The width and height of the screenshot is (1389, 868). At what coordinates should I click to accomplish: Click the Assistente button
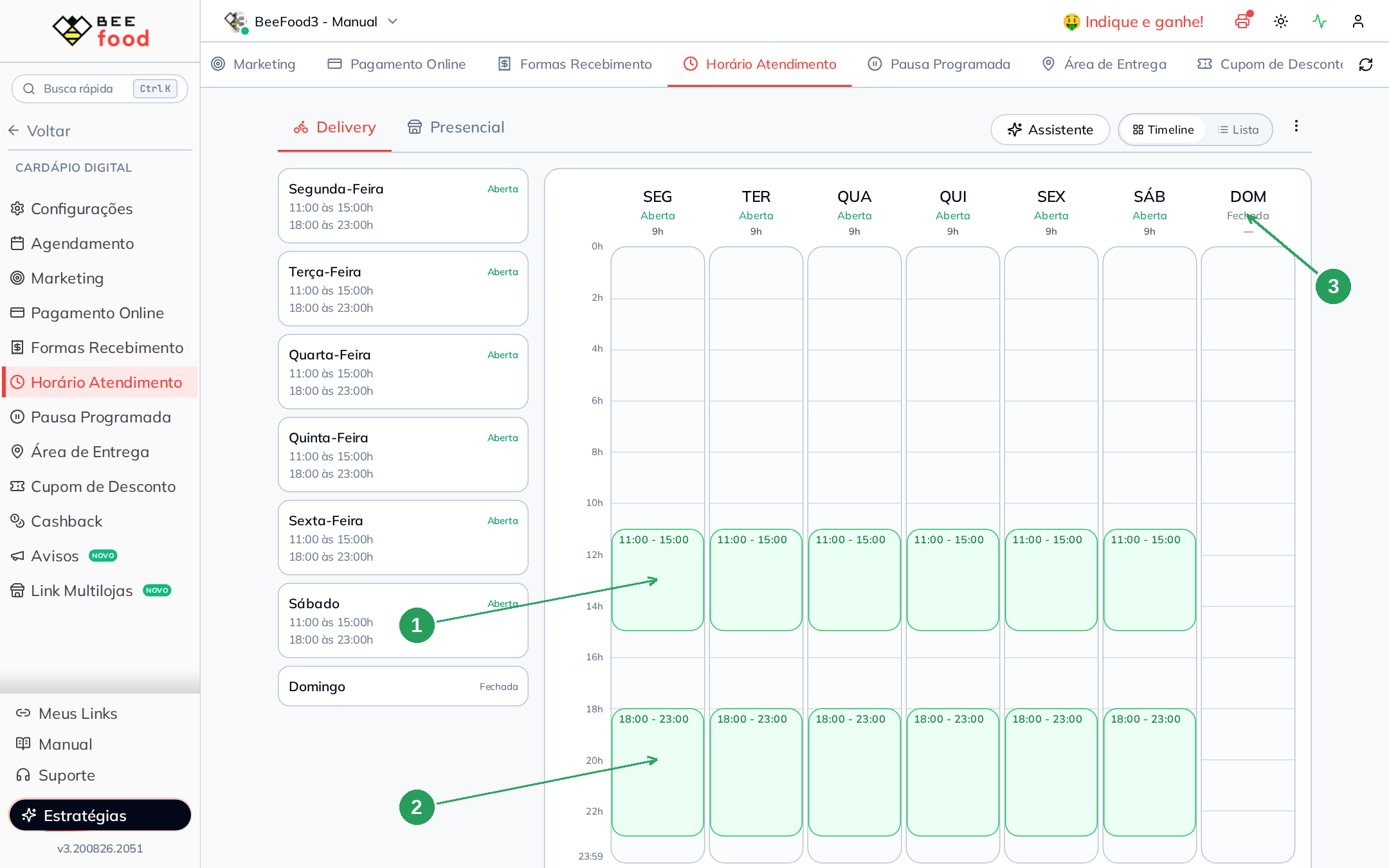point(1050,129)
